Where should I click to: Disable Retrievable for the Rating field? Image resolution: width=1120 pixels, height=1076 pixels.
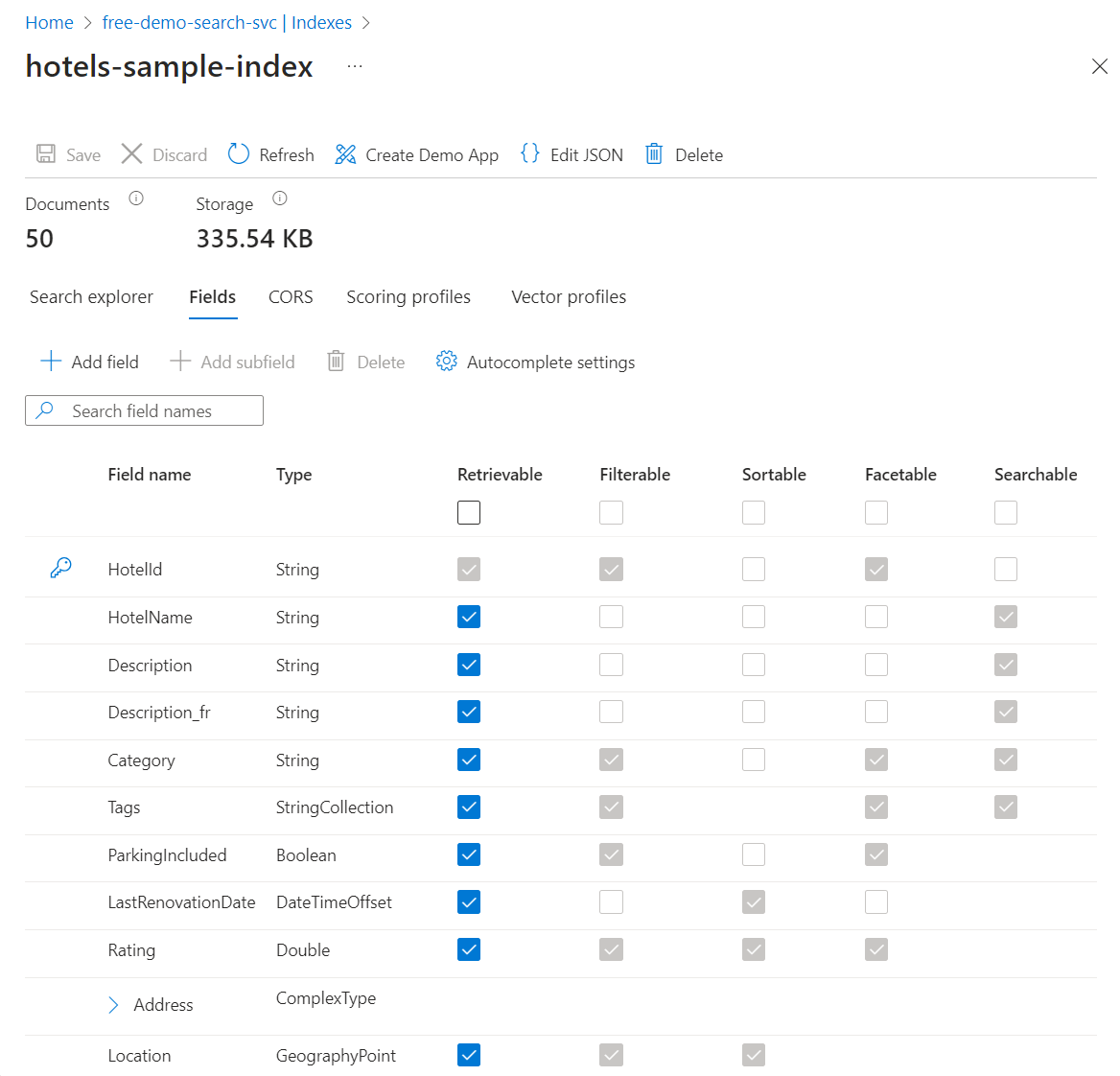pyautogui.click(x=469, y=949)
